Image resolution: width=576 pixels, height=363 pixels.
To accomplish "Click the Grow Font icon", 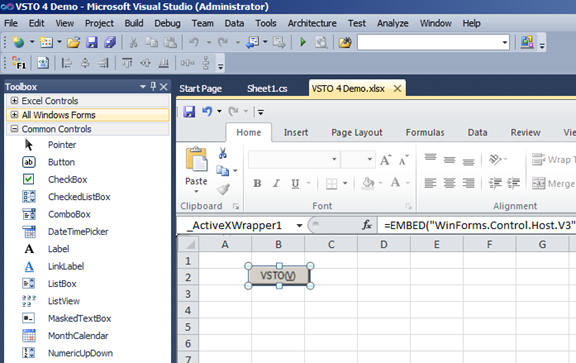I will (385, 160).
